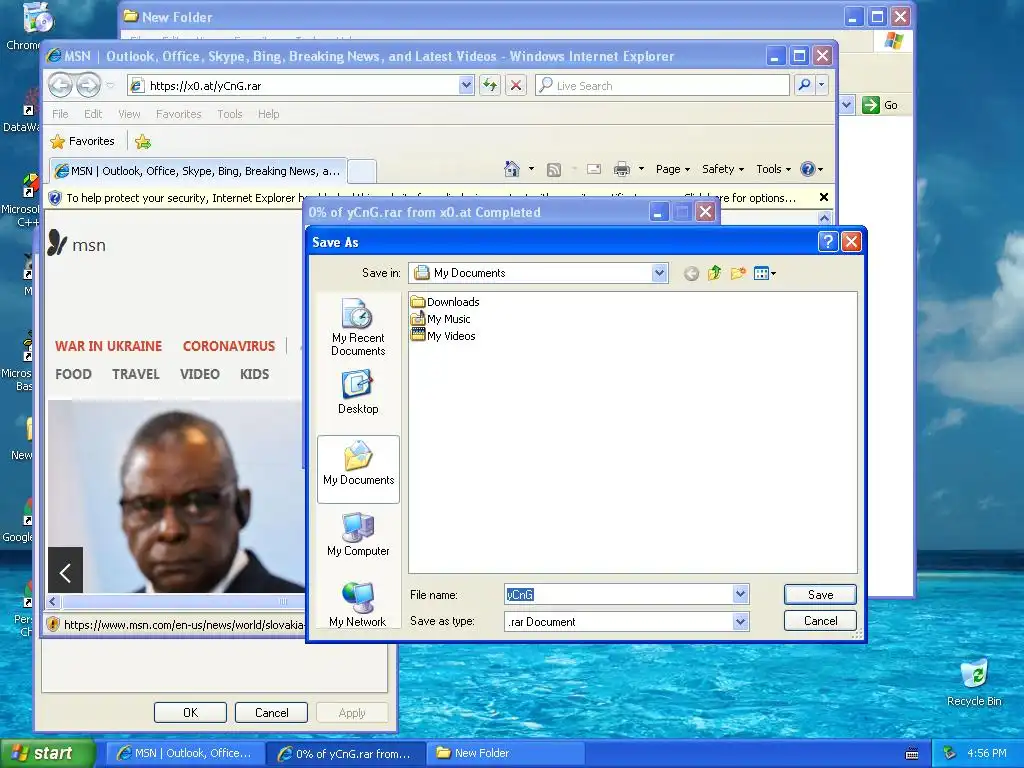Open the My Videos folder
This screenshot has height=768, width=1024.
(x=443, y=336)
